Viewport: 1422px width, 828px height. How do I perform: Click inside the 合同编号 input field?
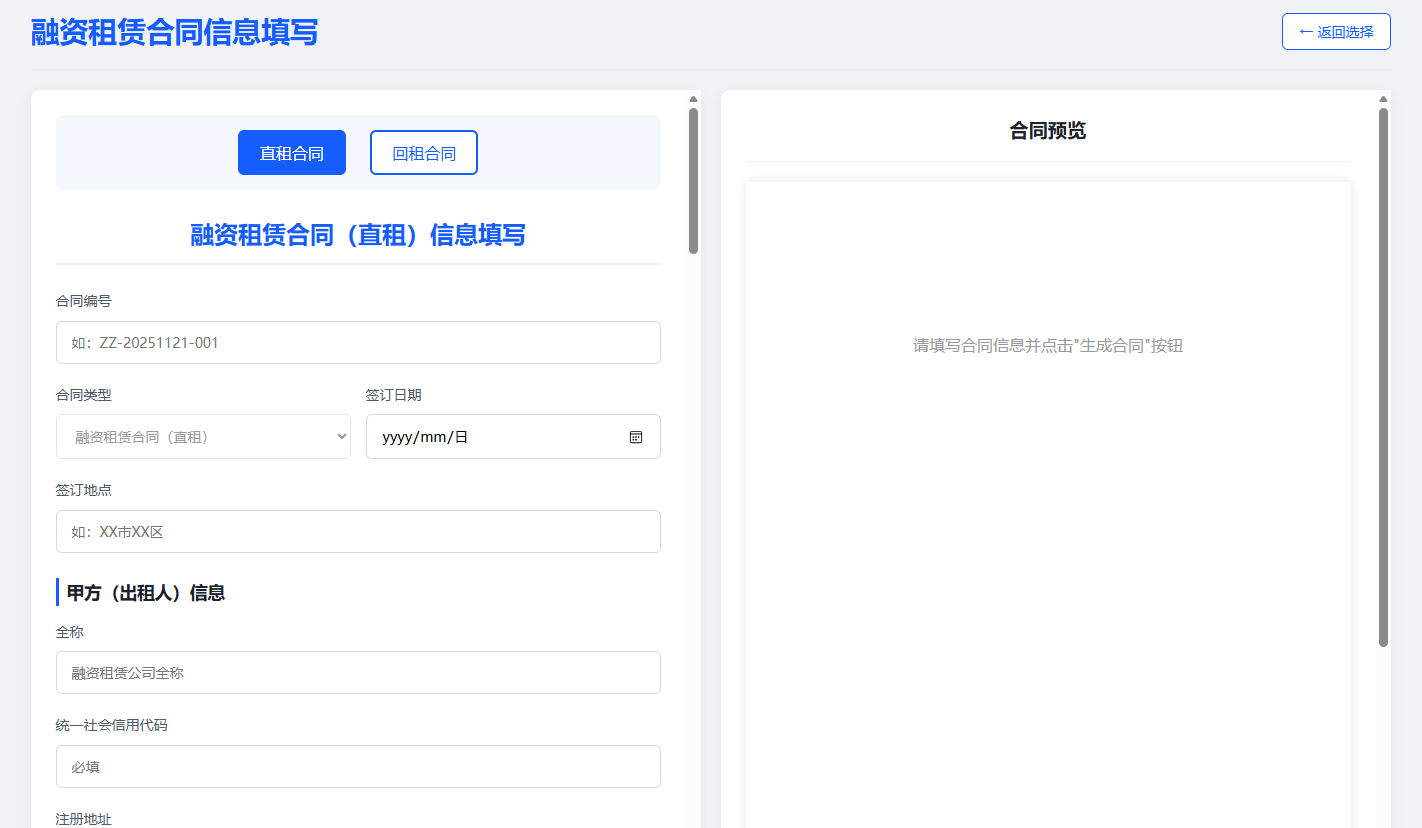pos(358,342)
